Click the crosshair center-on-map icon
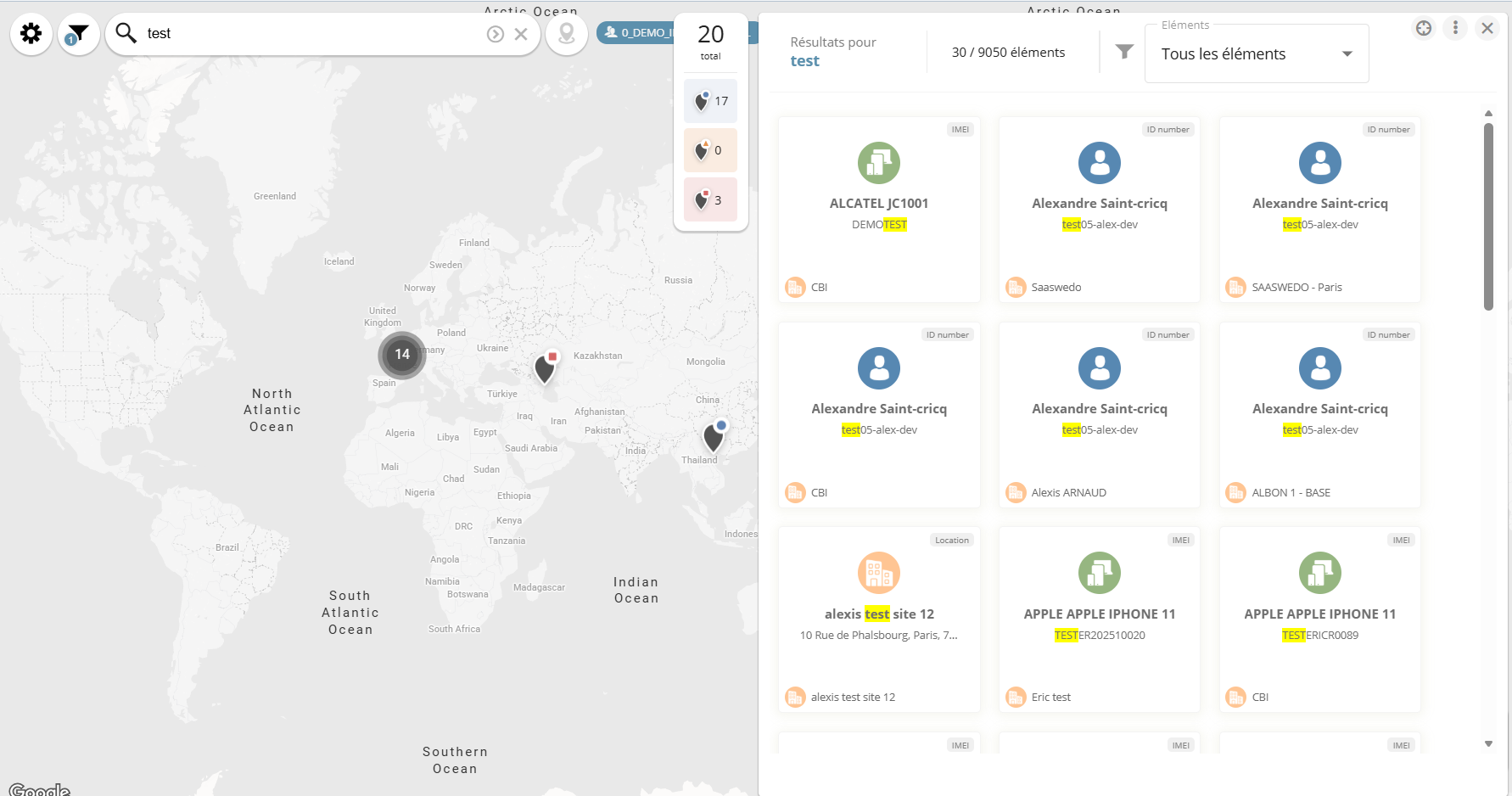1512x796 pixels. (x=1423, y=28)
